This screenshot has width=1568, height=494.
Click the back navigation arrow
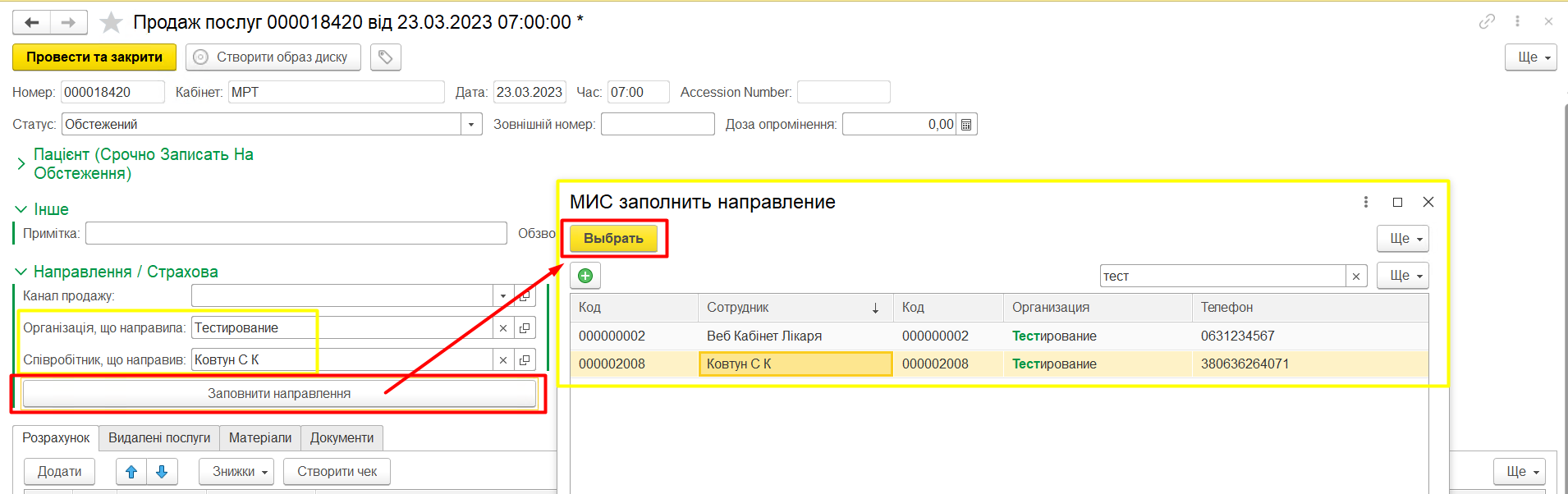[32, 22]
